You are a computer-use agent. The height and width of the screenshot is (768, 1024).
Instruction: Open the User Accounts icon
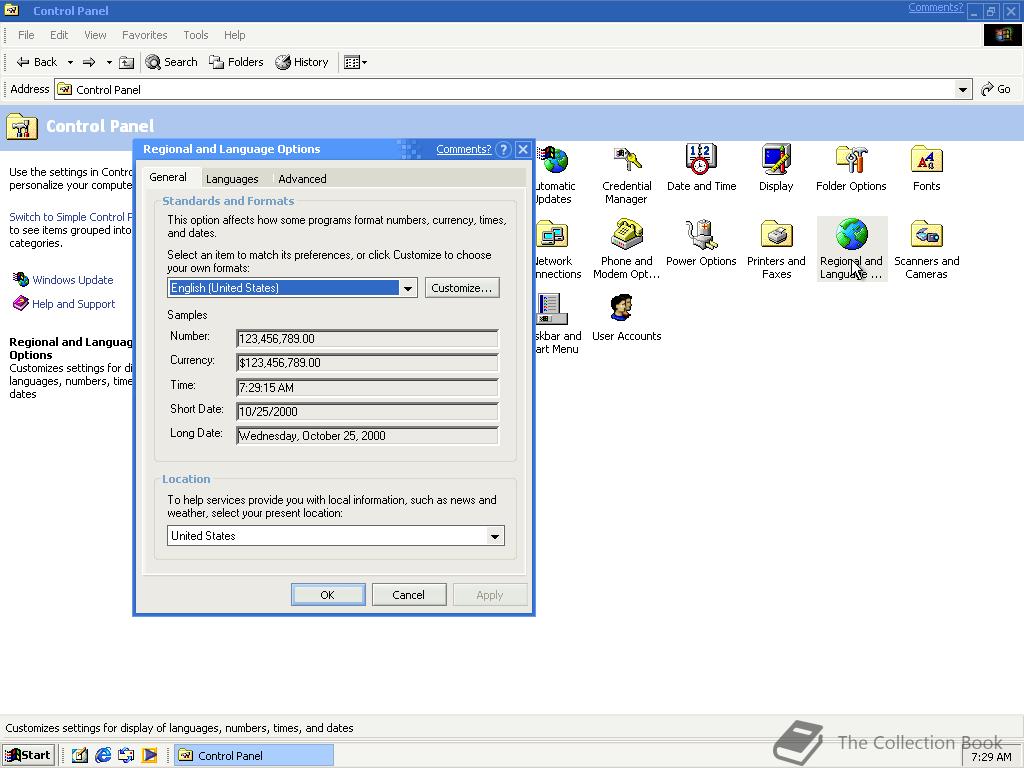click(626, 318)
